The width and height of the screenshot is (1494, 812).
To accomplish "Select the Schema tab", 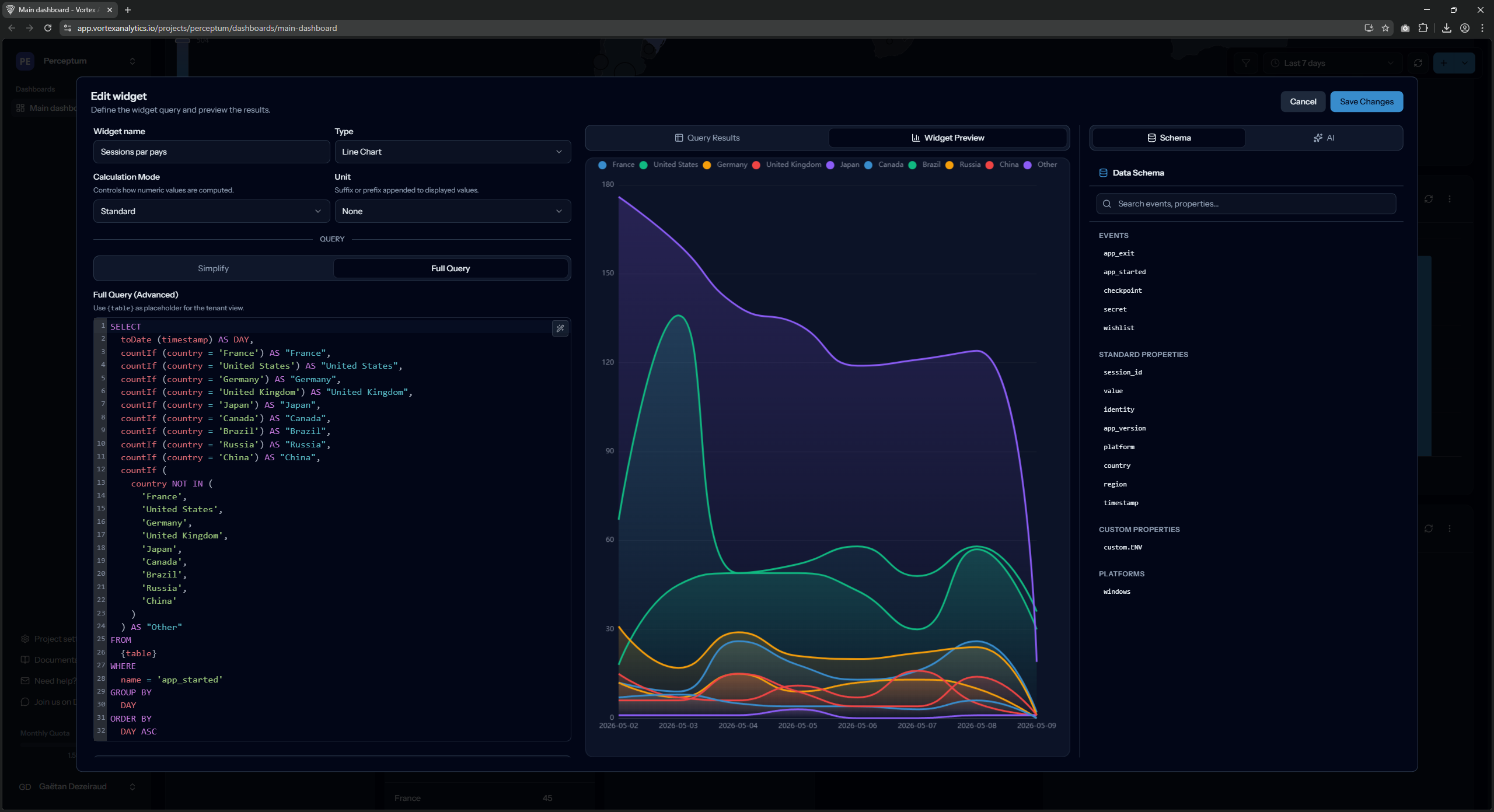I will point(1169,138).
